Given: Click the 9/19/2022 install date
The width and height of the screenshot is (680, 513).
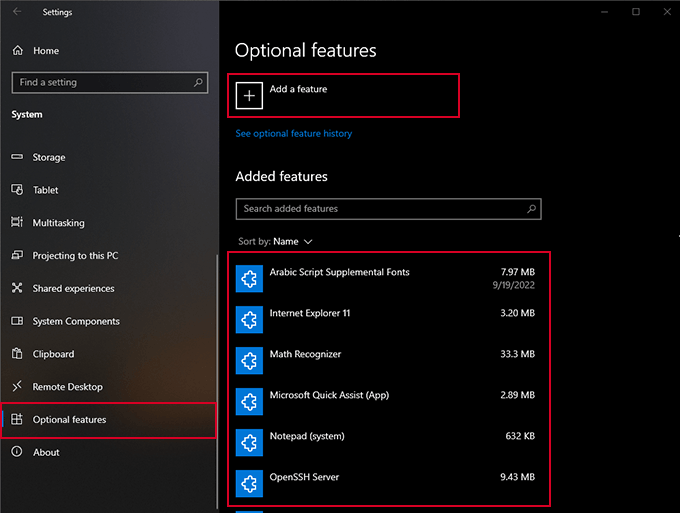Looking at the screenshot, I should coord(513,285).
